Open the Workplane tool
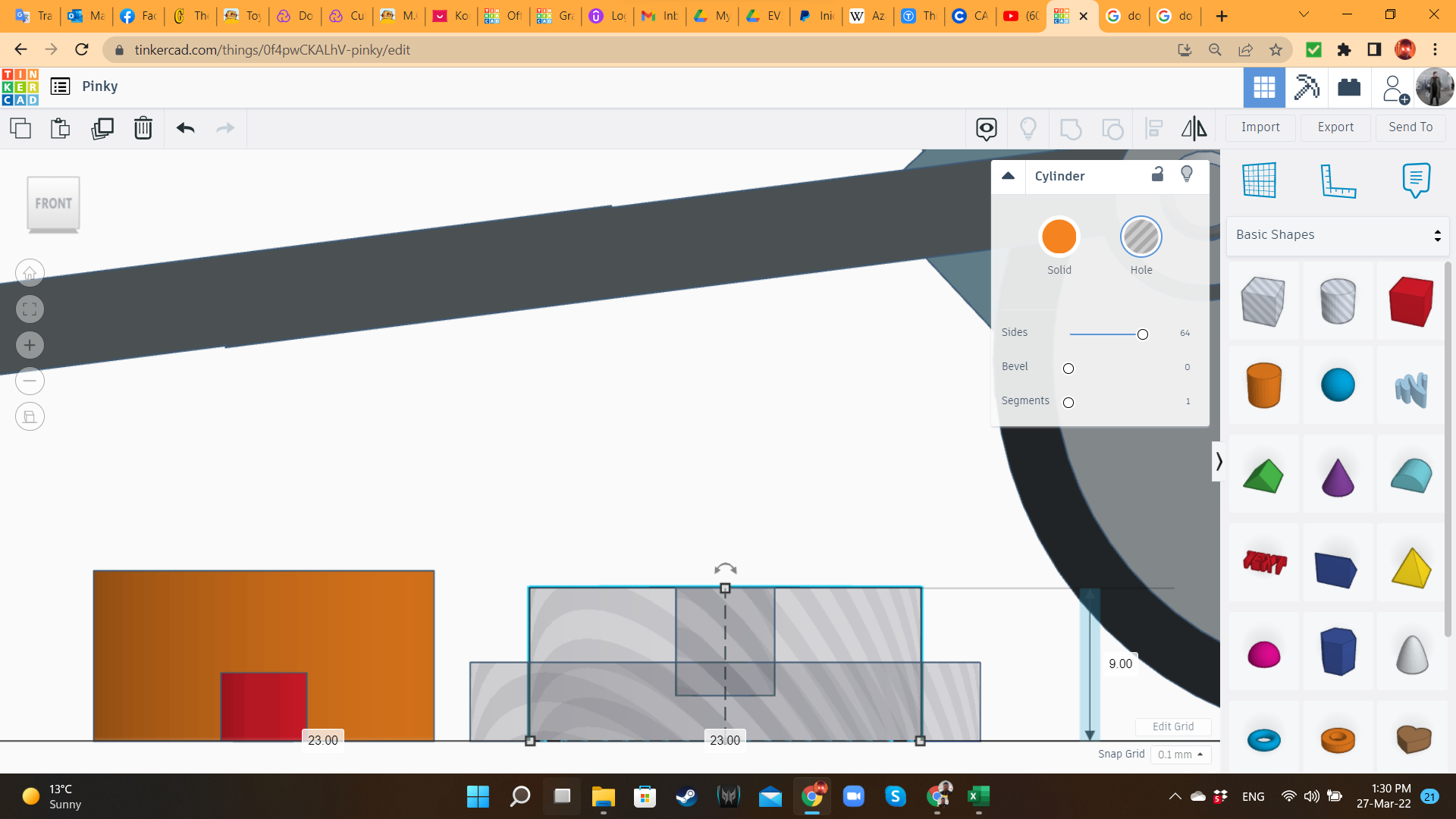Image resolution: width=1456 pixels, height=819 pixels. (1260, 180)
